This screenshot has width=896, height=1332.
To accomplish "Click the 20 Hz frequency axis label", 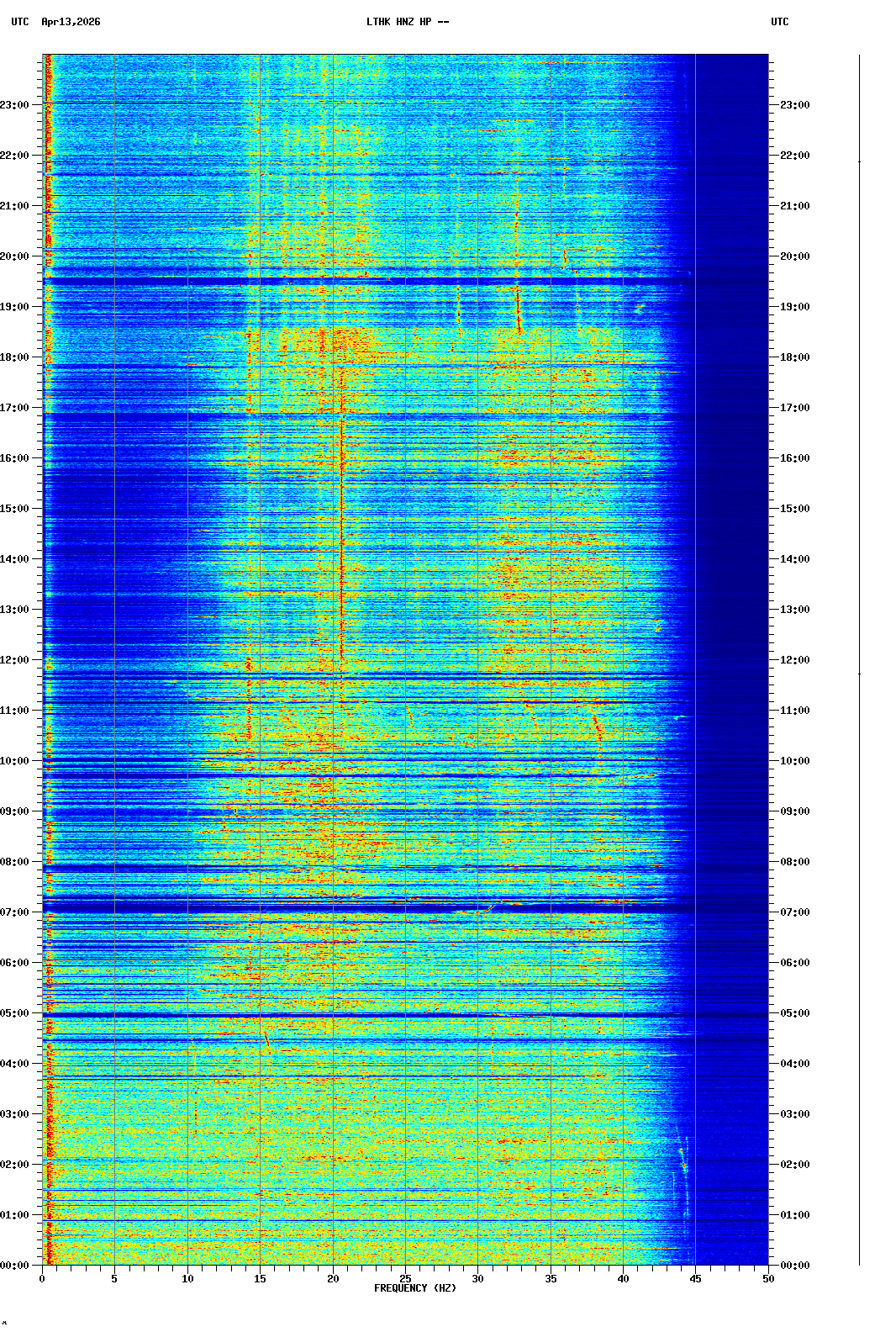I will [x=333, y=1279].
